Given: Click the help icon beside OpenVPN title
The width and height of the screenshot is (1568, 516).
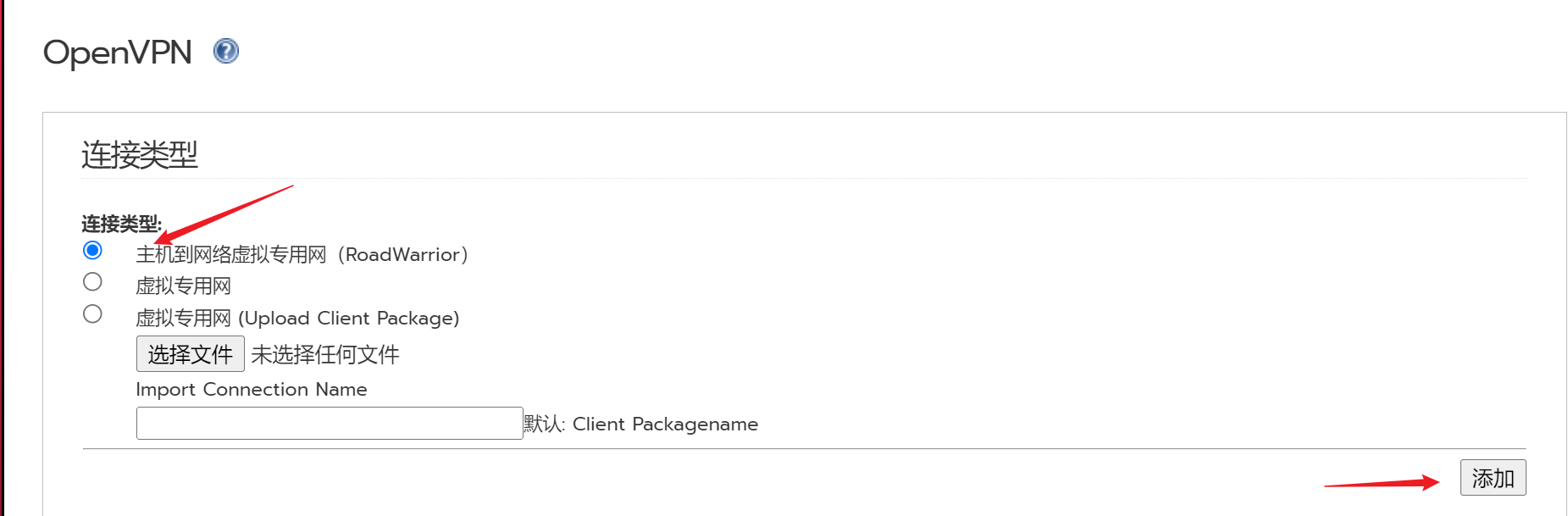Looking at the screenshot, I should 225,52.
